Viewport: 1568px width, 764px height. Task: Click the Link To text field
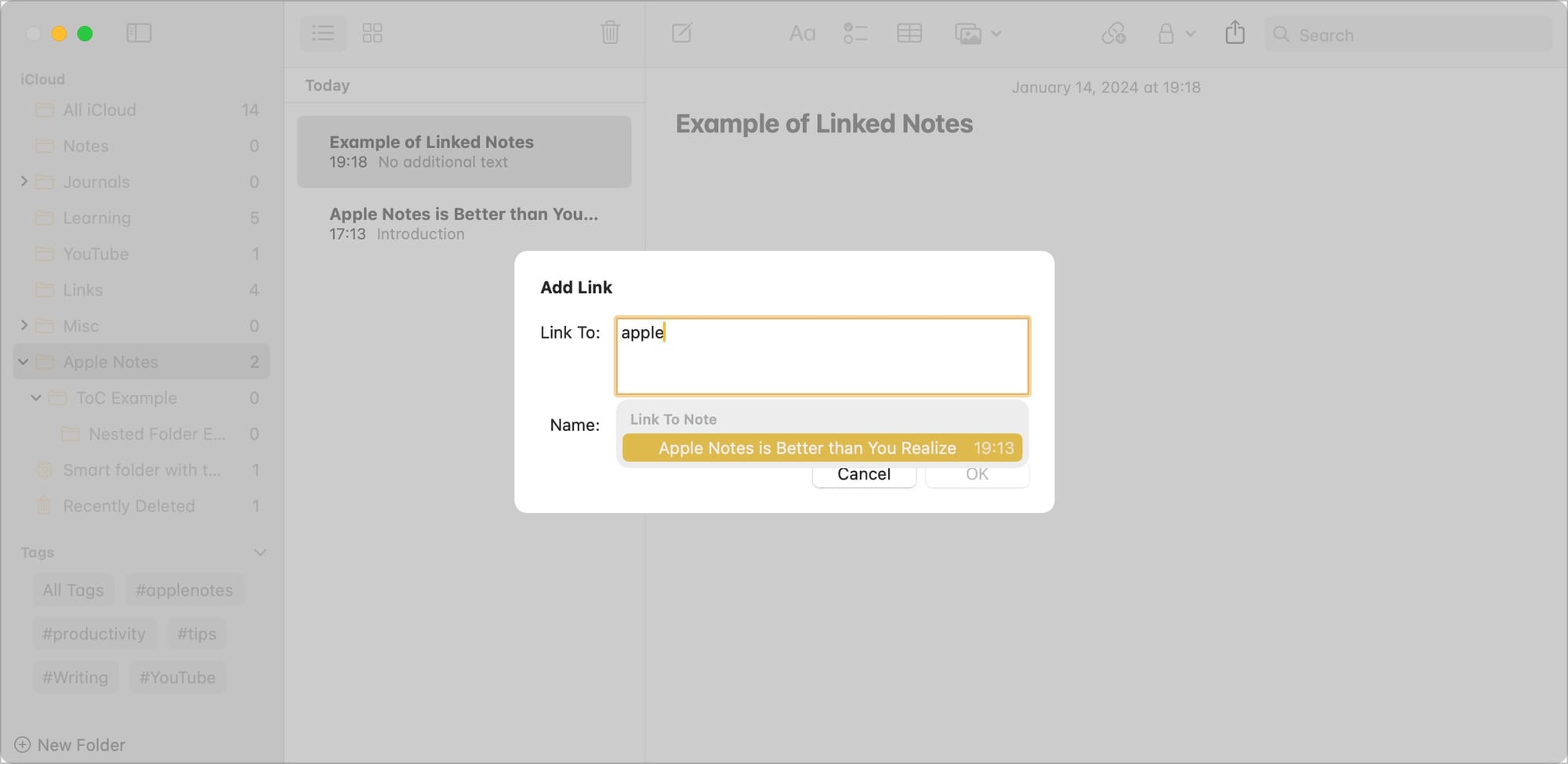point(822,357)
